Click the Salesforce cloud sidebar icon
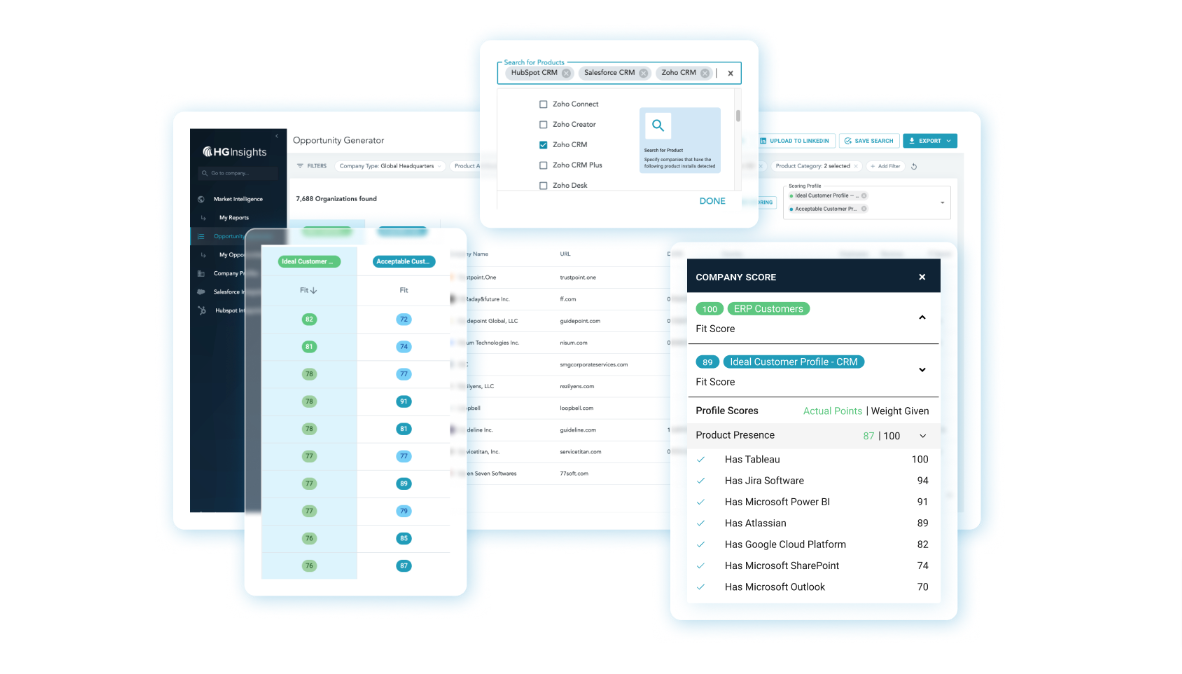The width and height of the screenshot is (1182, 674). (201, 292)
